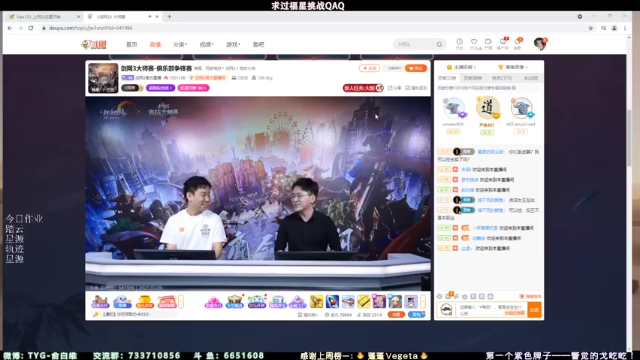
Task: Switch to the fourth ranking tab
Action: [531, 78]
